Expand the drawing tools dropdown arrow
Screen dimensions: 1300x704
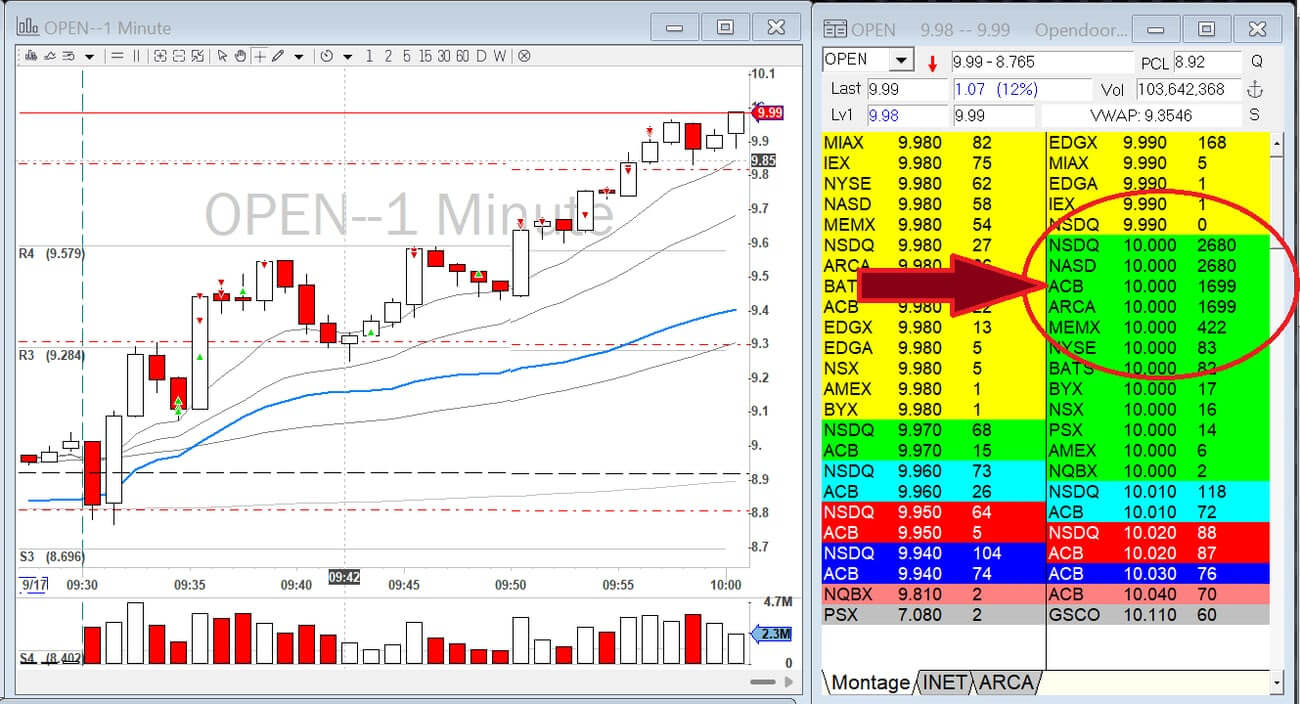tap(298, 57)
